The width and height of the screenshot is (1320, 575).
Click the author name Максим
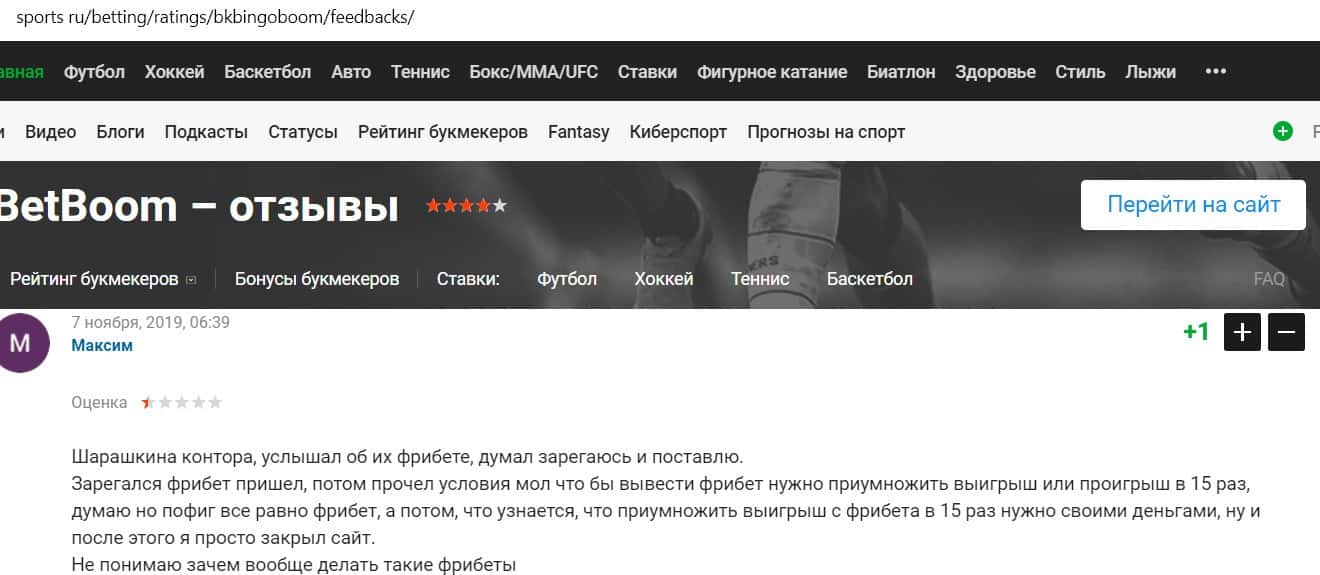pos(102,345)
